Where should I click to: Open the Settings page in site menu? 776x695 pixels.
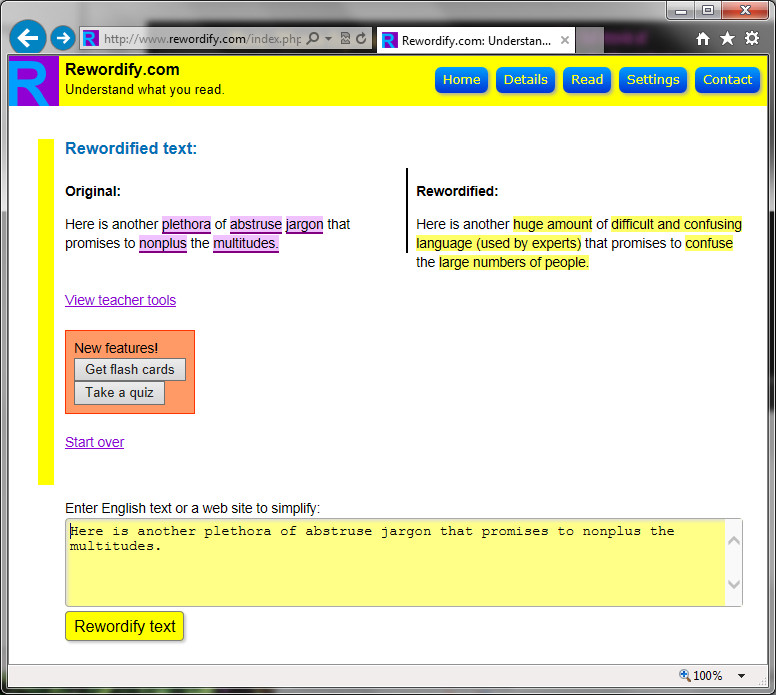(x=653, y=80)
